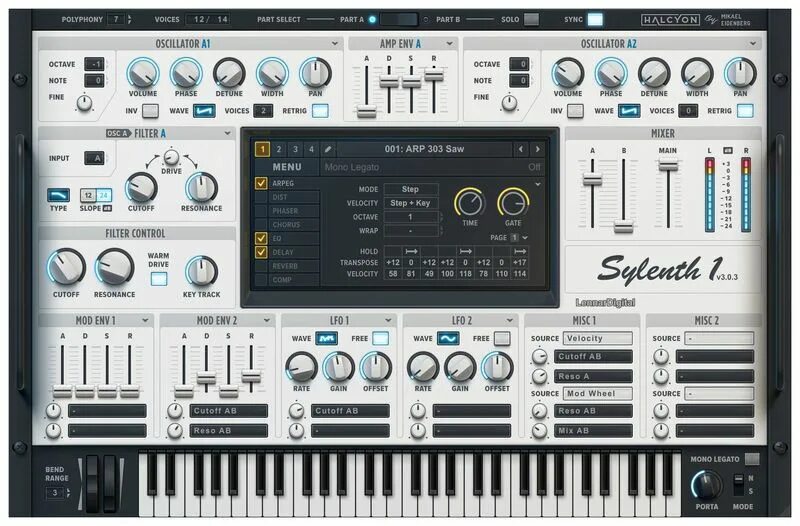Switch to display tab 4
Image resolution: width=800 pixels, height=526 pixels.
[x=311, y=149]
